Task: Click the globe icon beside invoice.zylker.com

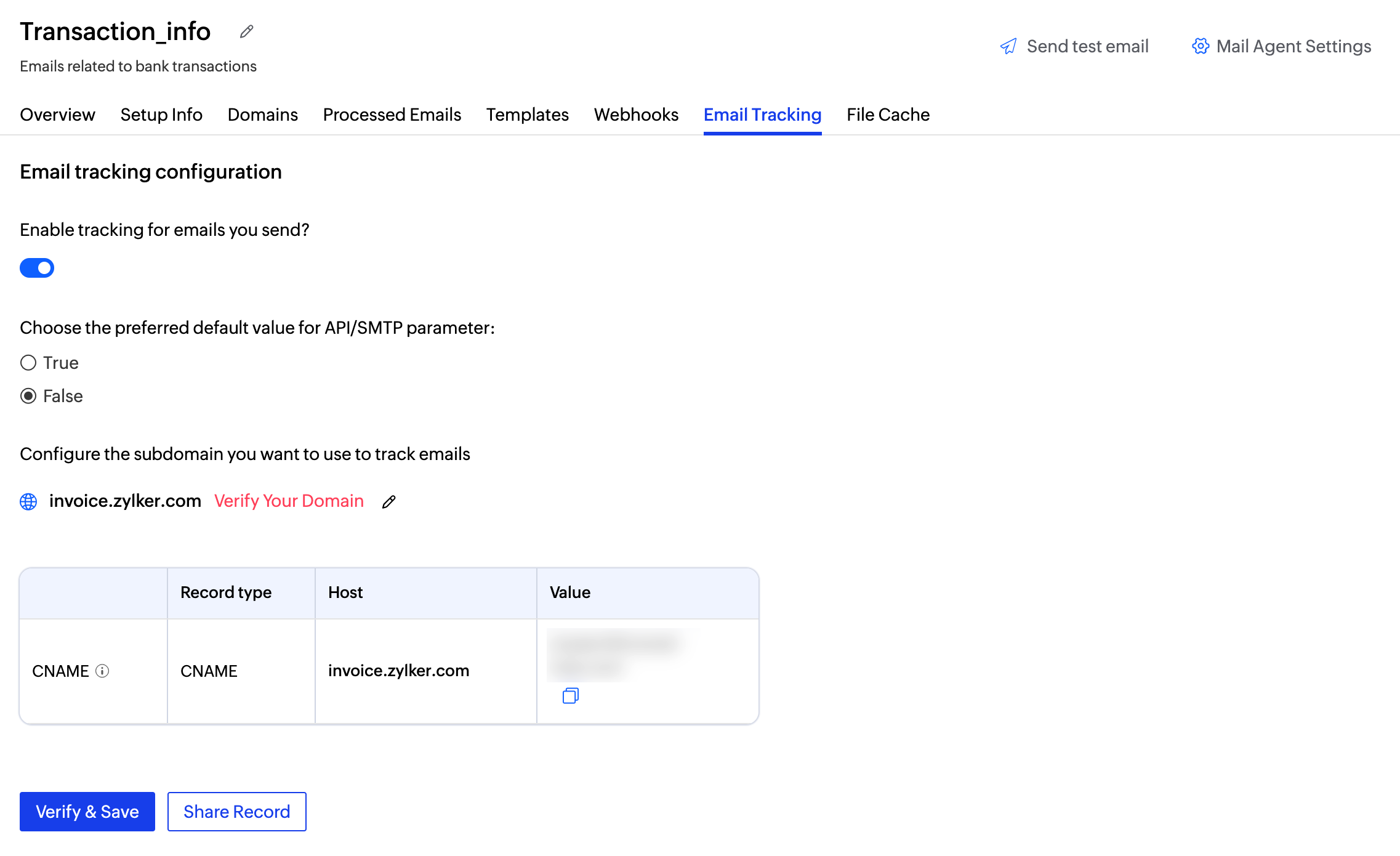Action: point(28,501)
